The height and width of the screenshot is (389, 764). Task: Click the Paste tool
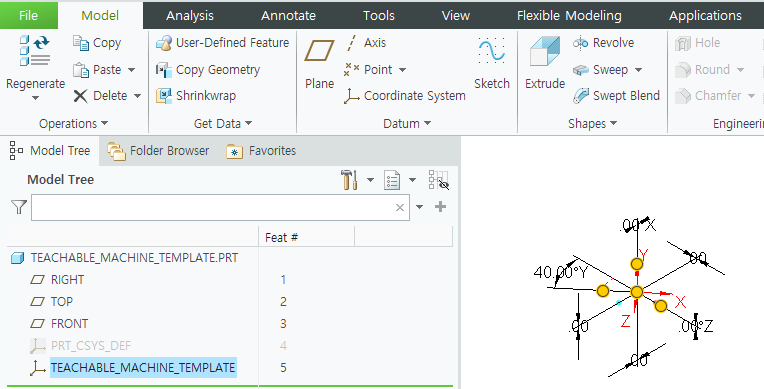point(97,70)
